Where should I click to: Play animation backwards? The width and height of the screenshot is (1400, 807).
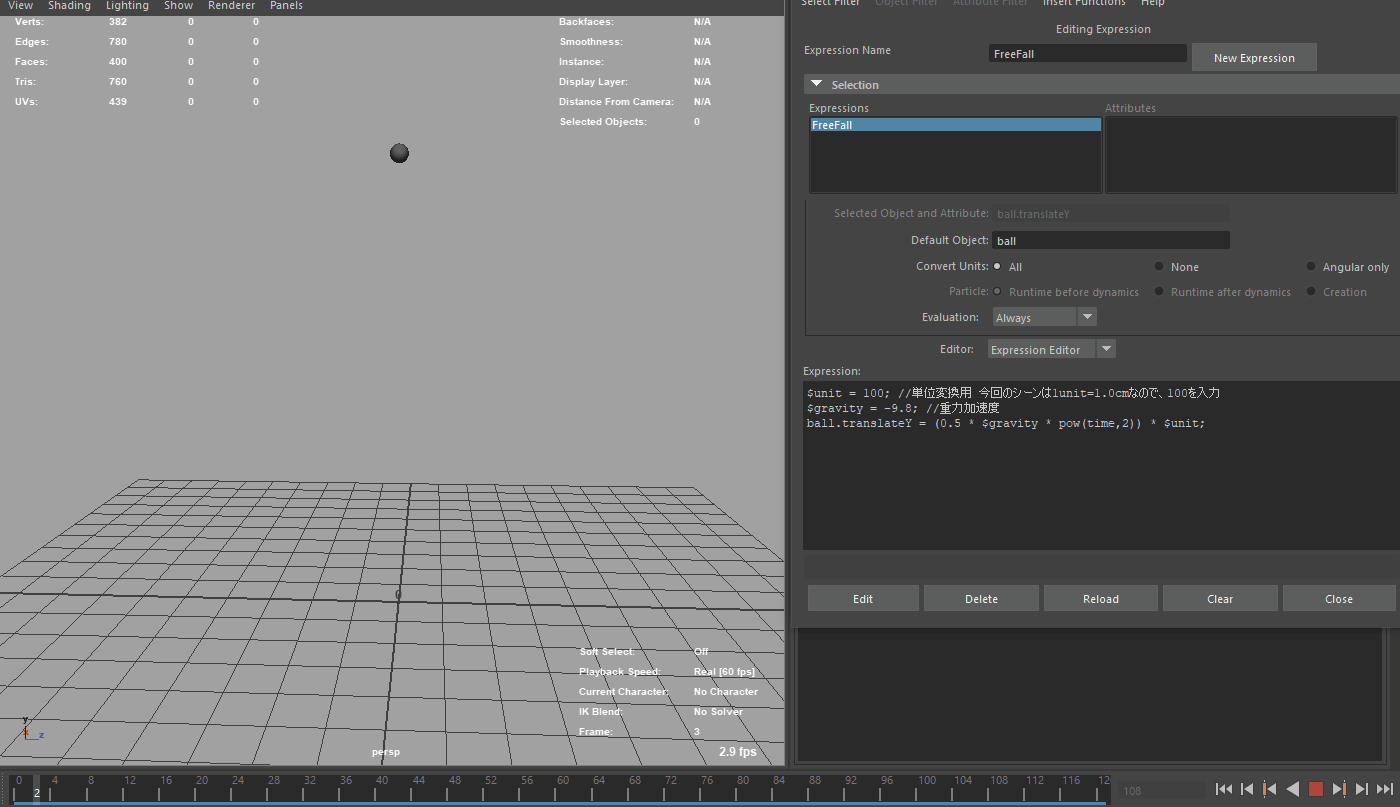point(1293,789)
